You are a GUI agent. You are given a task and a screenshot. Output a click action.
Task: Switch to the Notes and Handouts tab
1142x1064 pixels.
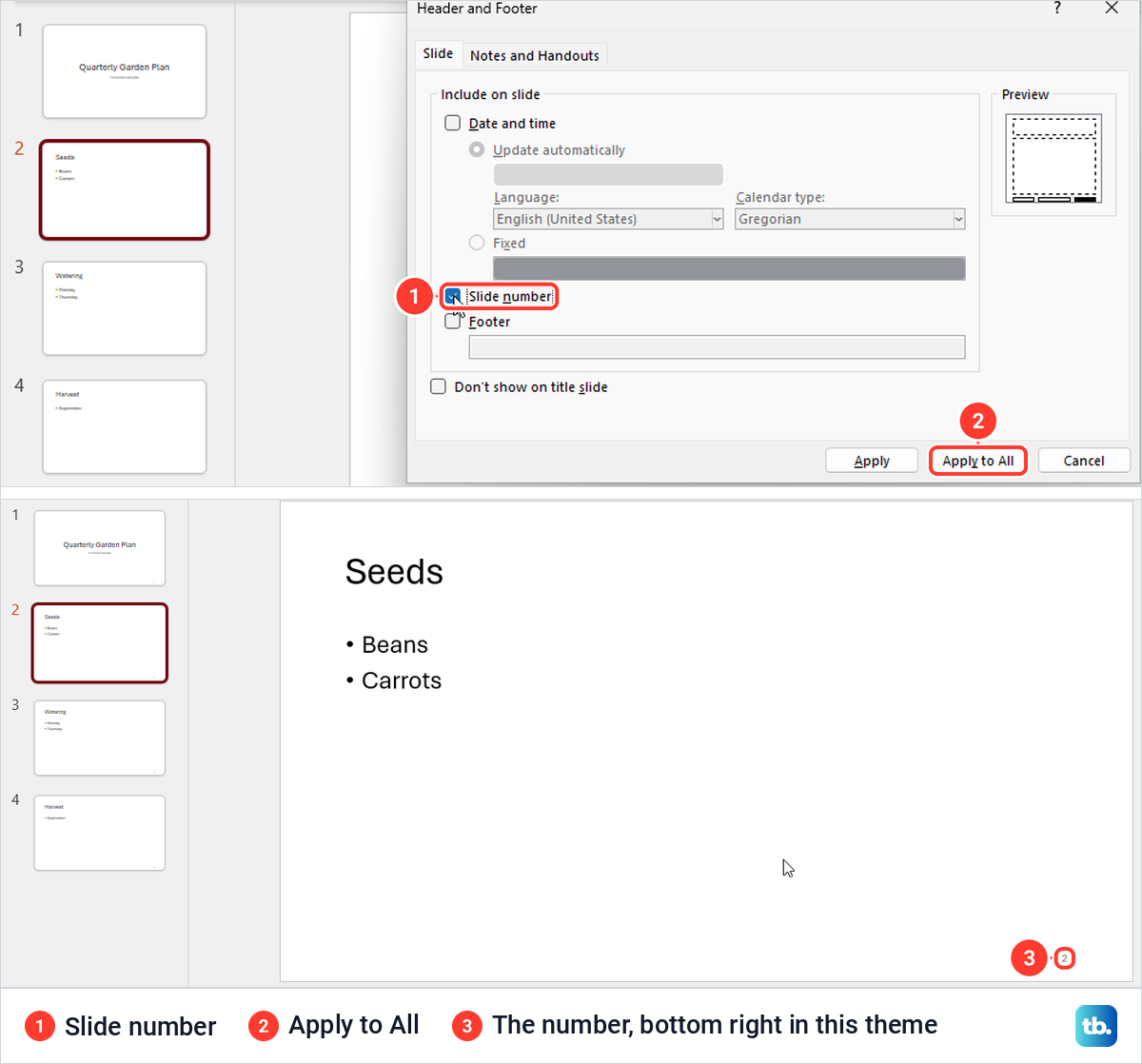click(x=535, y=55)
